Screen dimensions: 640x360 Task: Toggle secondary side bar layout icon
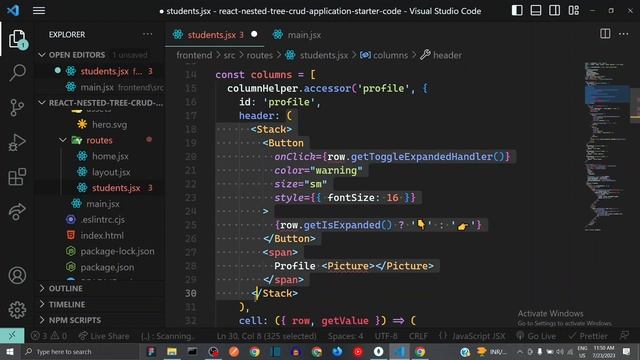pyautogui.click(x=555, y=11)
